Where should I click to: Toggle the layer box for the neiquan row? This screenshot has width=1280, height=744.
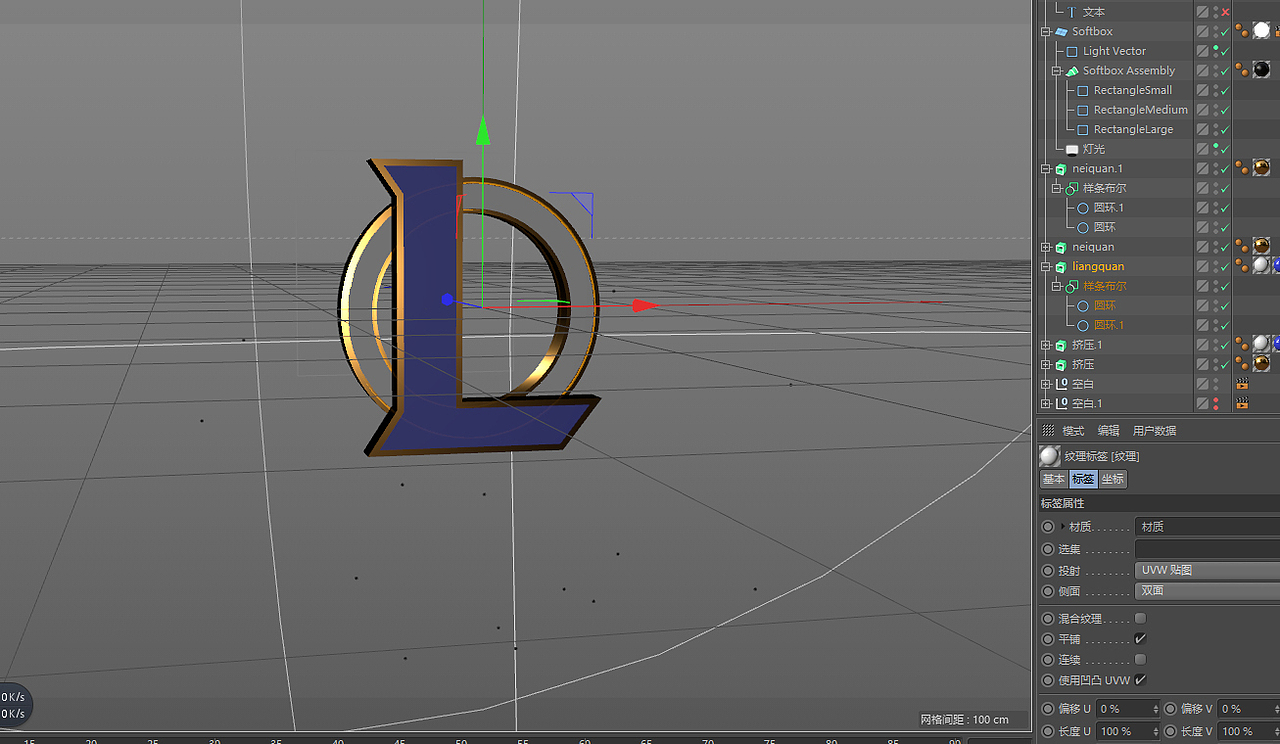coord(1203,247)
